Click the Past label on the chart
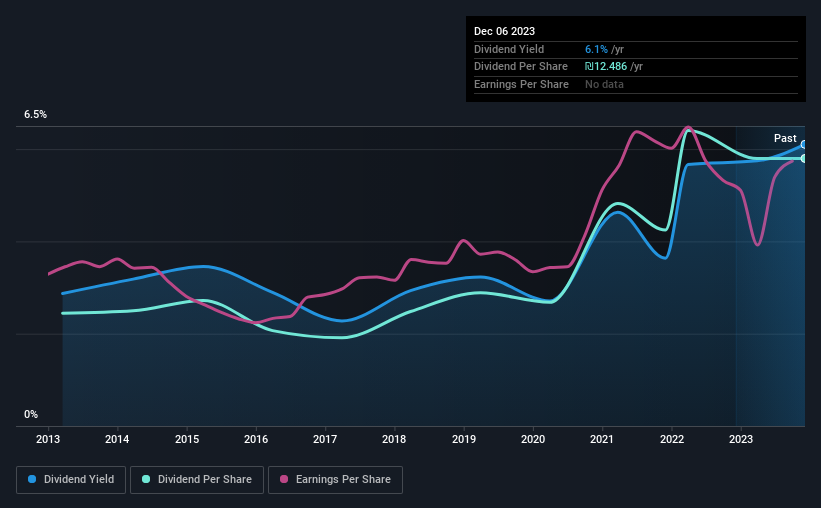The width and height of the screenshot is (821, 508). [785, 138]
